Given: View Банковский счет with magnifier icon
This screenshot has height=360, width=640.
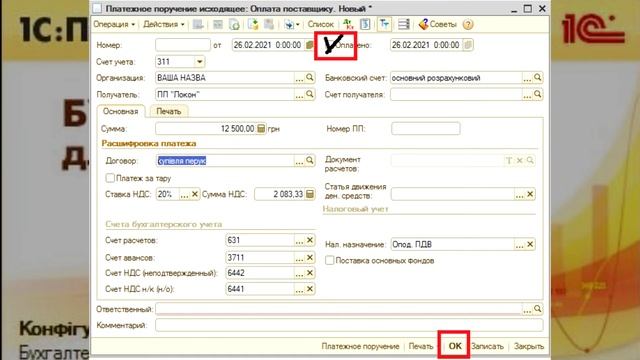Looking at the screenshot, I should click(x=538, y=78).
